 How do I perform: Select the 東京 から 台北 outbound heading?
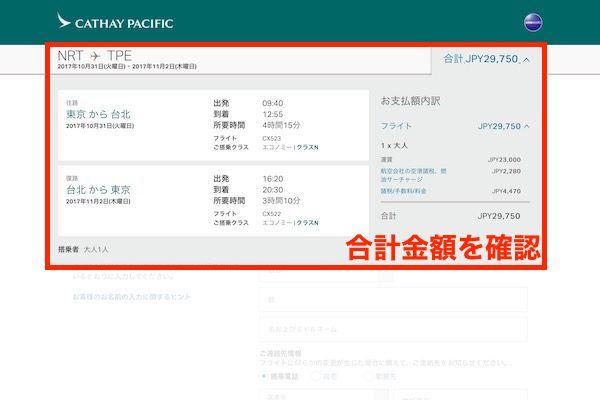(x=98, y=114)
